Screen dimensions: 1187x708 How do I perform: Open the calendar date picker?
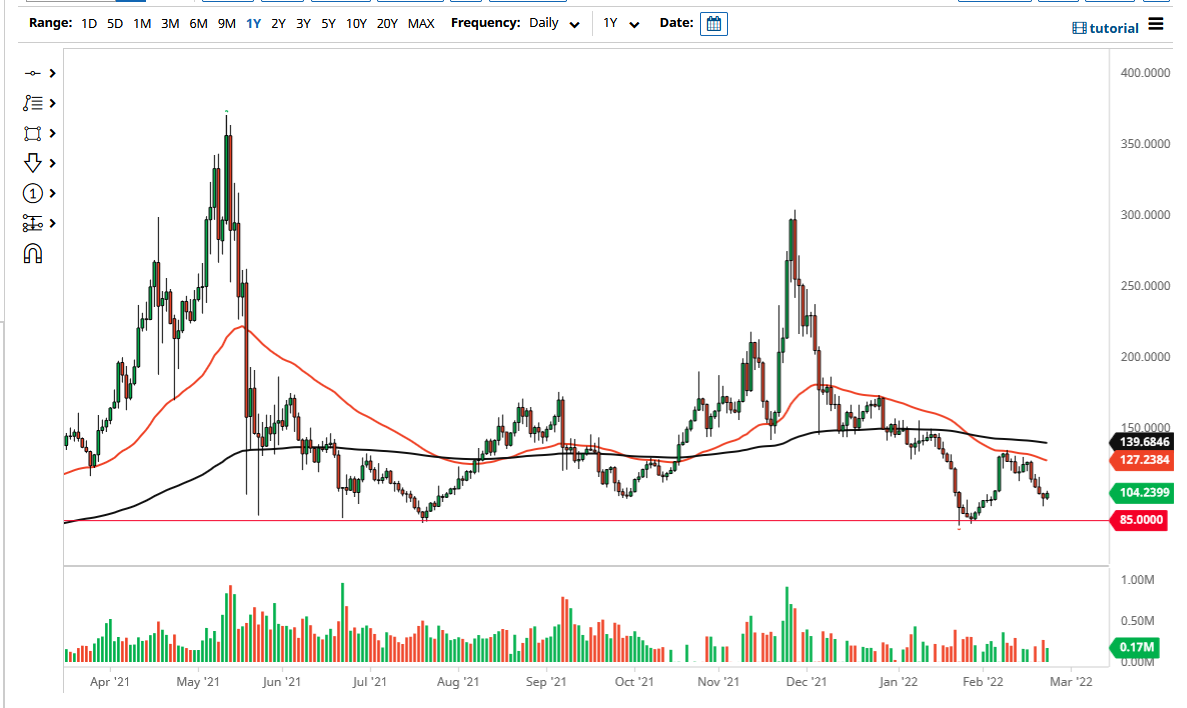point(713,23)
